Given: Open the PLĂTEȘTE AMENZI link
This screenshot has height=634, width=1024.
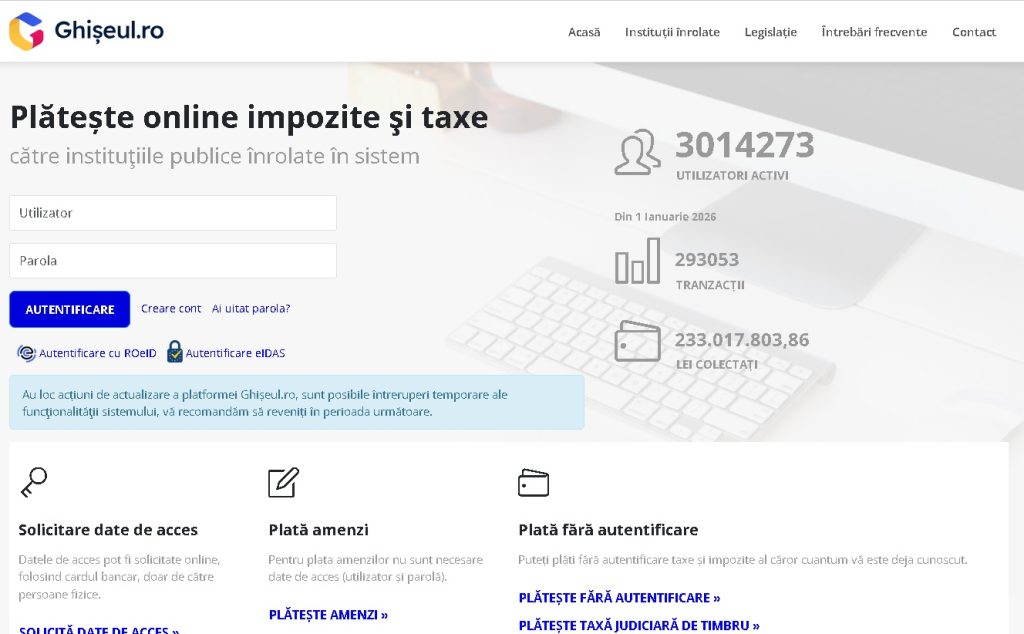Looking at the screenshot, I should (x=328, y=615).
